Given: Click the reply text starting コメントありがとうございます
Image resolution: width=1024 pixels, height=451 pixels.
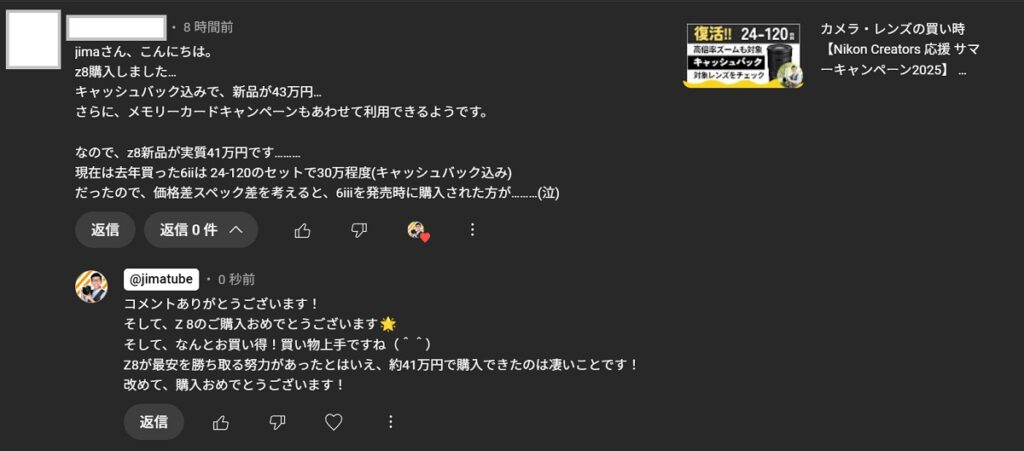Looking at the screenshot, I should pos(380,345).
